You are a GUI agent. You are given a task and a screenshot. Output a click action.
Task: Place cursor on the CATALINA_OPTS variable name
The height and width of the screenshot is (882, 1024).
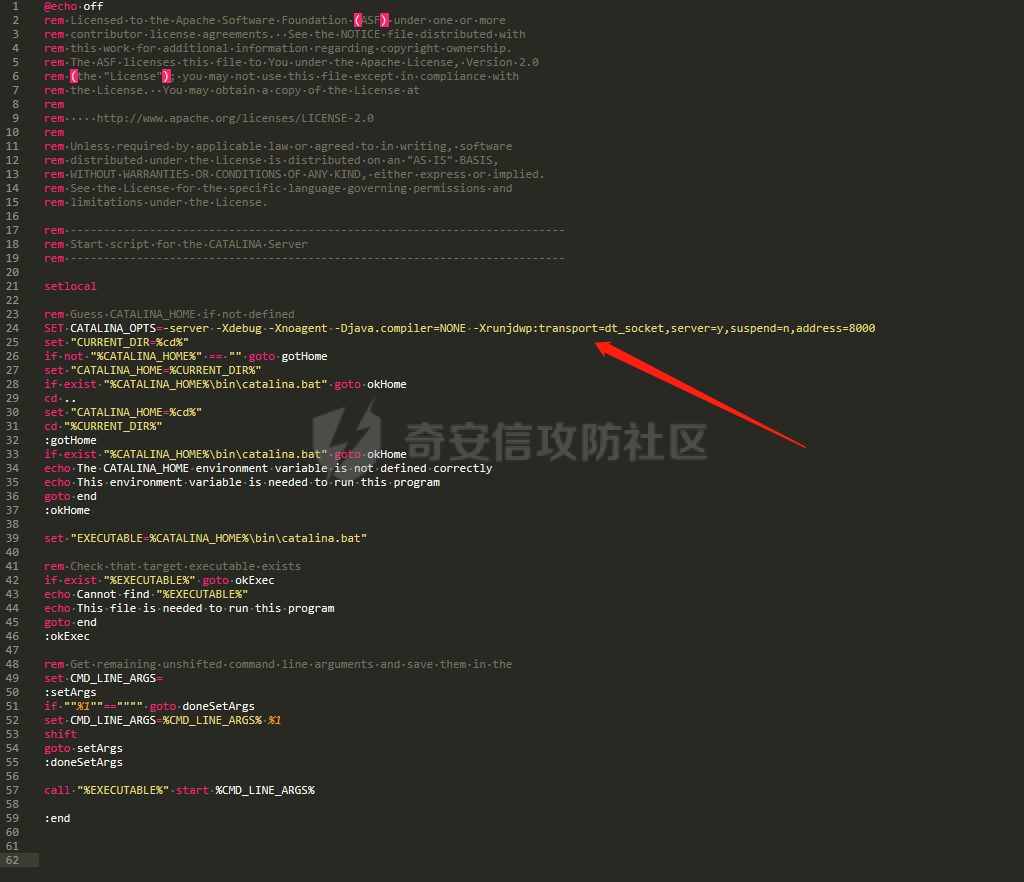coord(113,328)
